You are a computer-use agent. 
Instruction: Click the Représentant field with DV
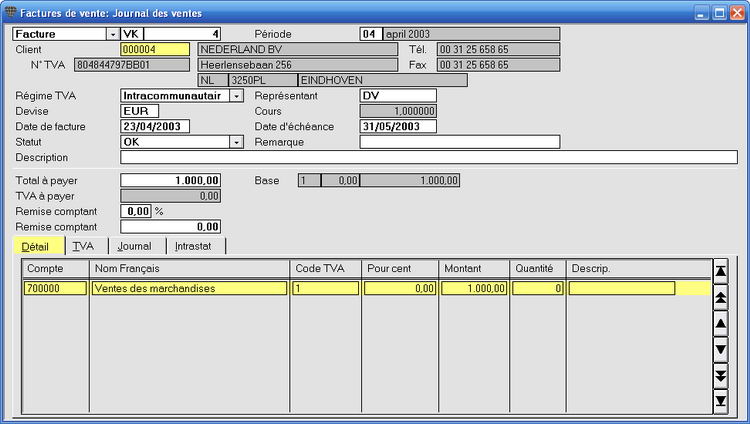[x=397, y=96]
